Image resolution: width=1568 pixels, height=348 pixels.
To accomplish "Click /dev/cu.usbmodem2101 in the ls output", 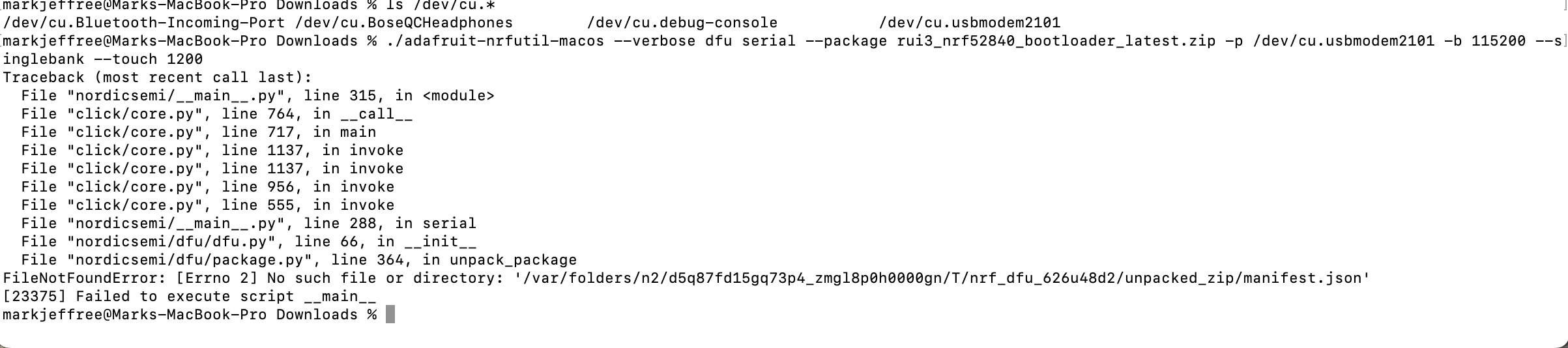I will click(969, 23).
